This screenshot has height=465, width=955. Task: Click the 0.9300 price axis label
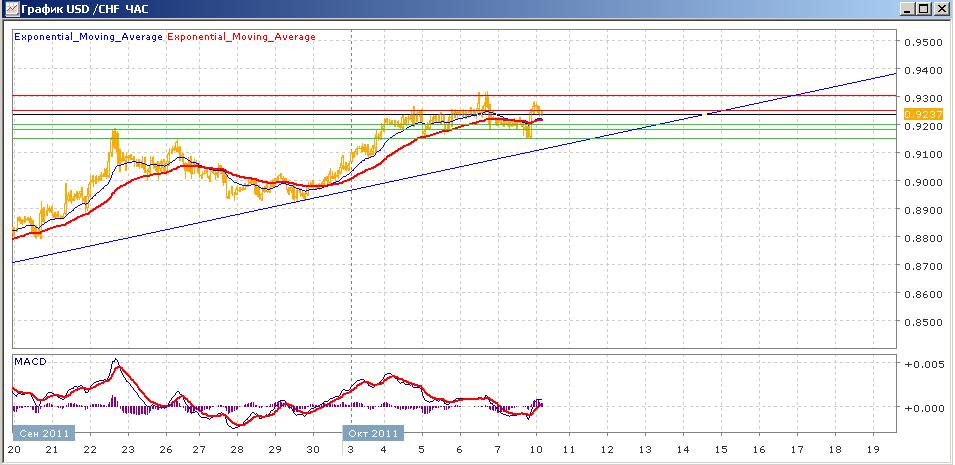pyautogui.click(x=923, y=98)
